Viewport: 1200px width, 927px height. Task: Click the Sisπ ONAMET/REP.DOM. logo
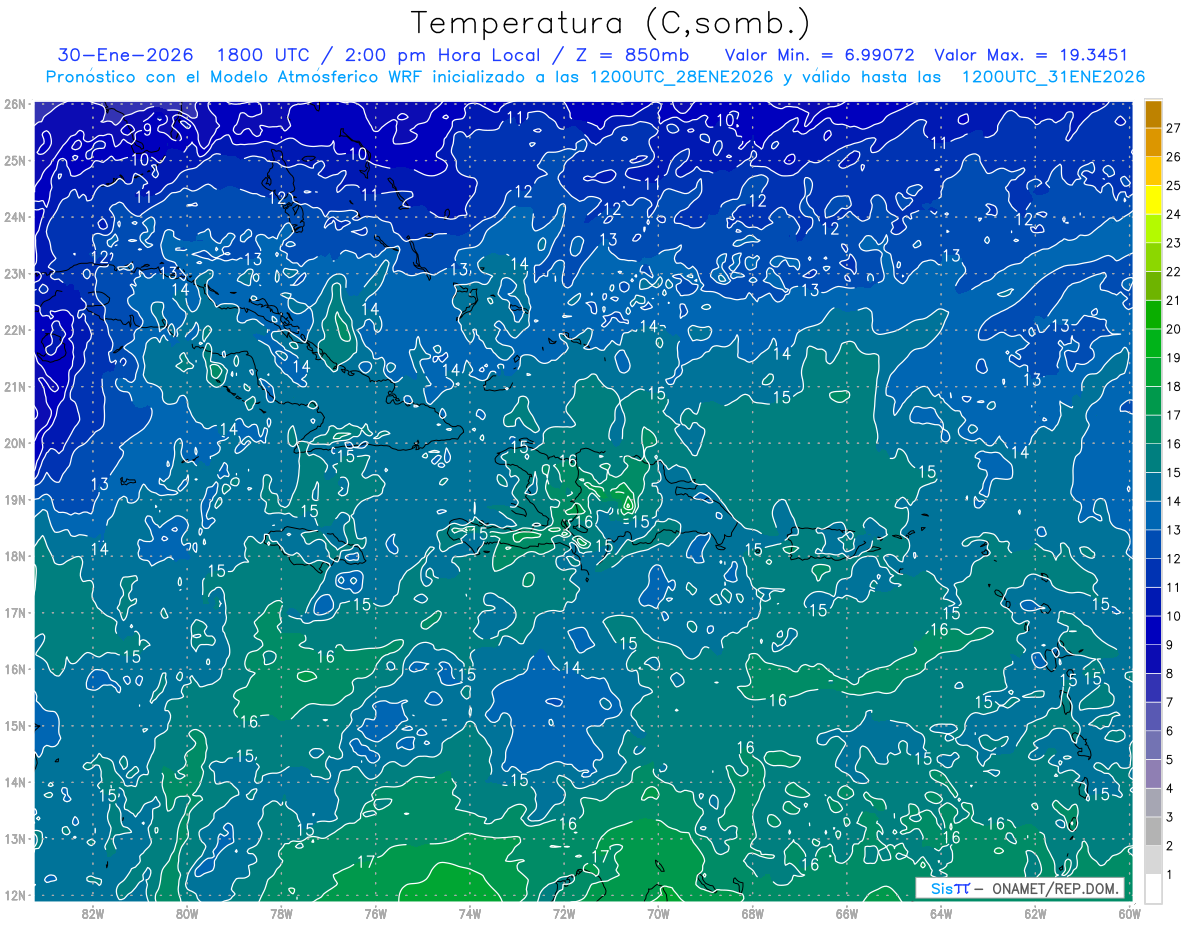point(1020,888)
